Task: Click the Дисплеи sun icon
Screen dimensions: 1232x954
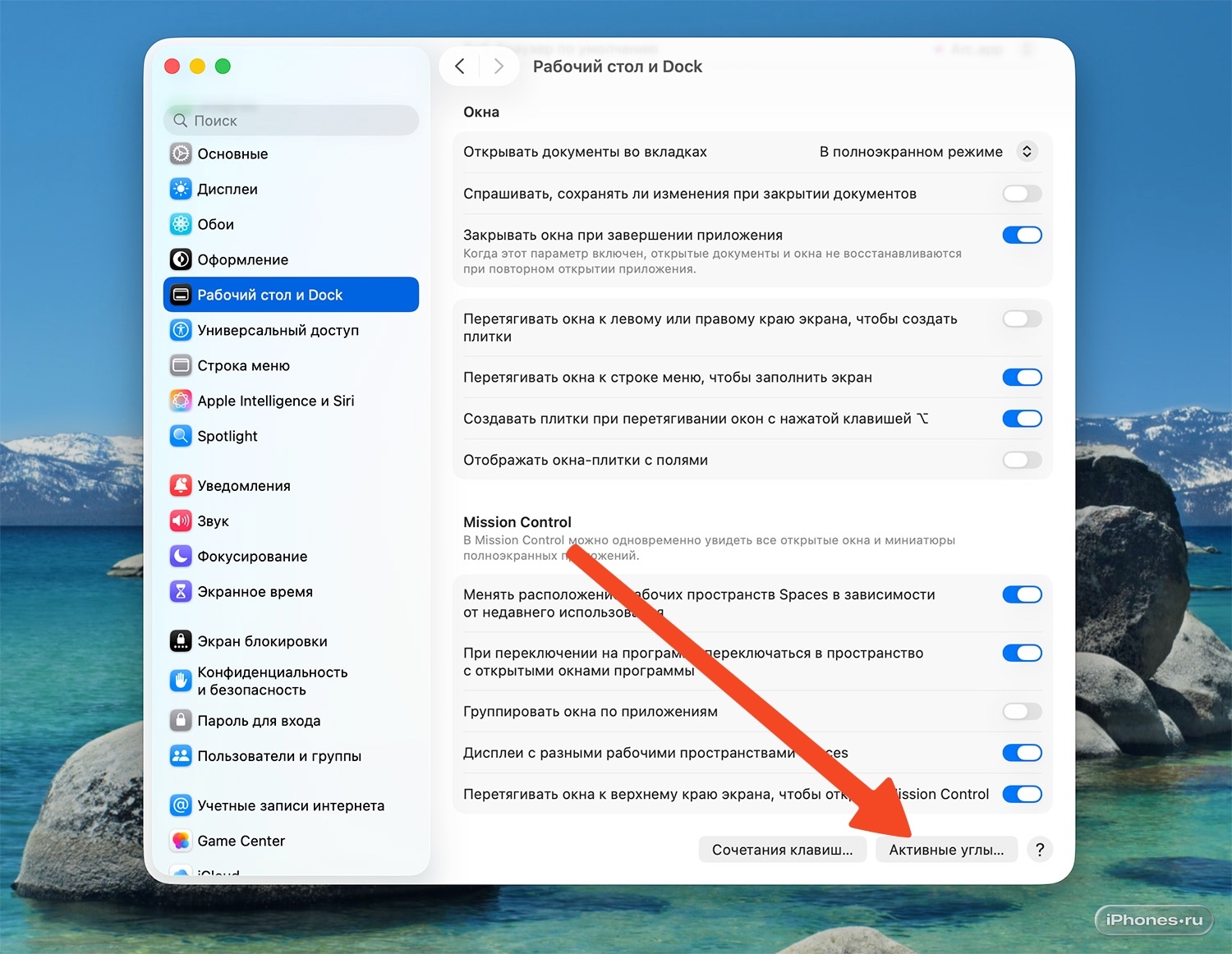Action: pyautogui.click(x=181, y=189)
